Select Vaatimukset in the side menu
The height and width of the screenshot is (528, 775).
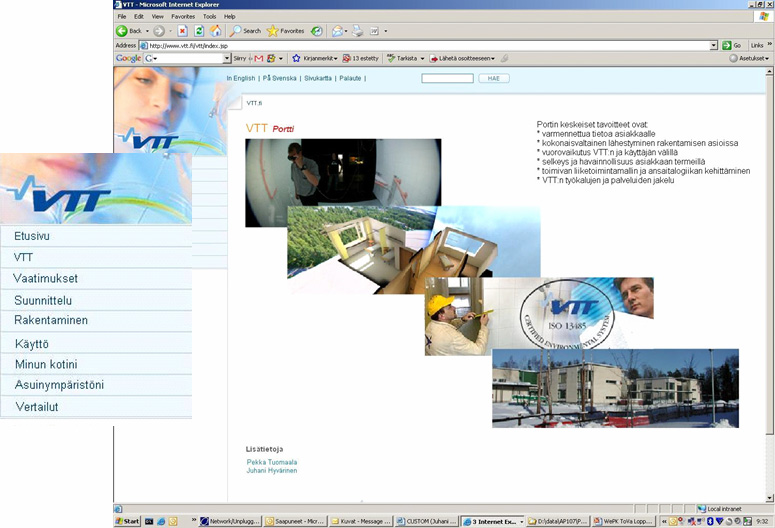pos(96,279)
